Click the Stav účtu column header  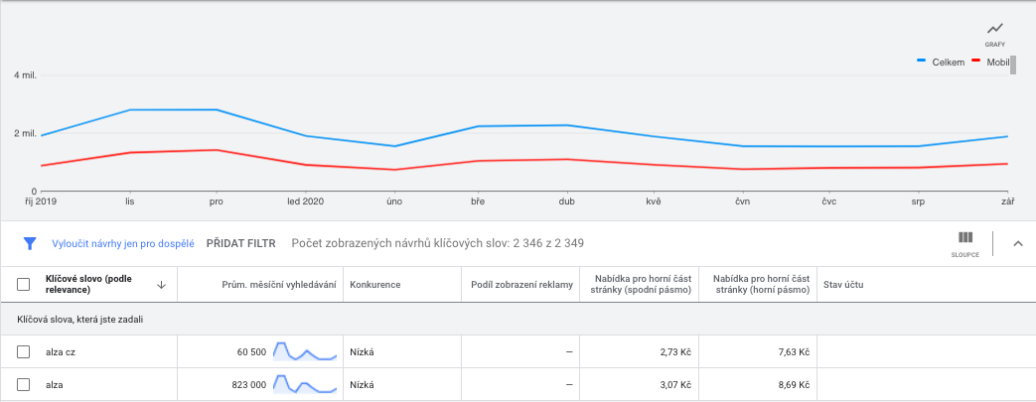[843, 285]
